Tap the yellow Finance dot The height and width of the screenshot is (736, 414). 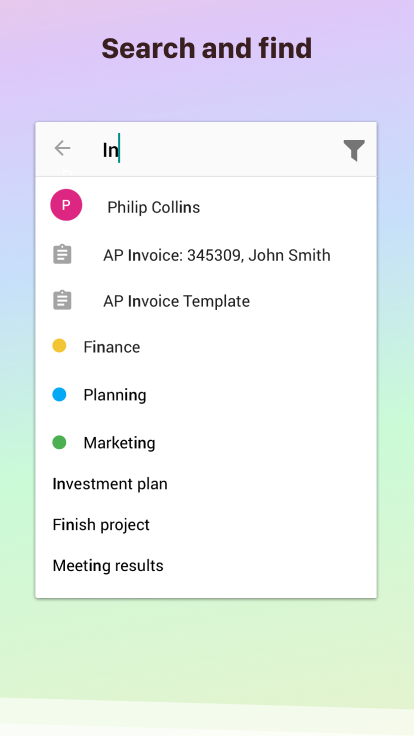click(59, 346)
